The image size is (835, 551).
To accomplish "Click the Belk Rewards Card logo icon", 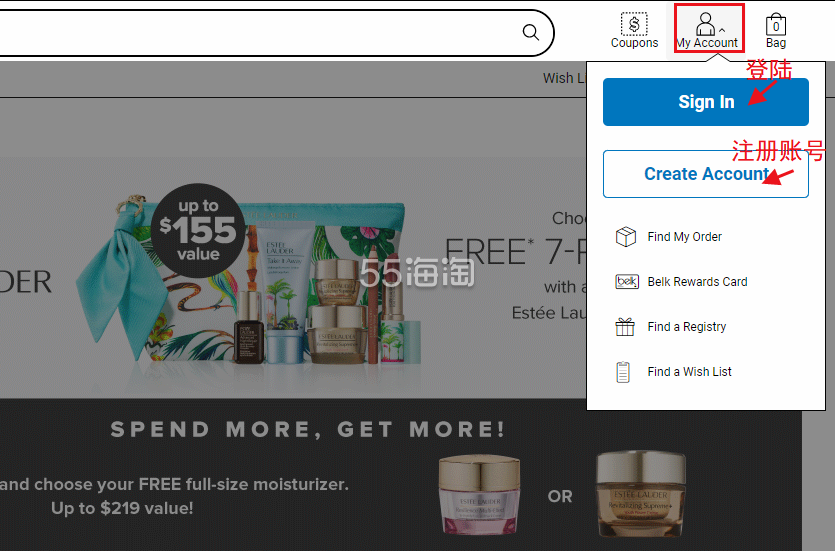I will (x=626, y=282).
